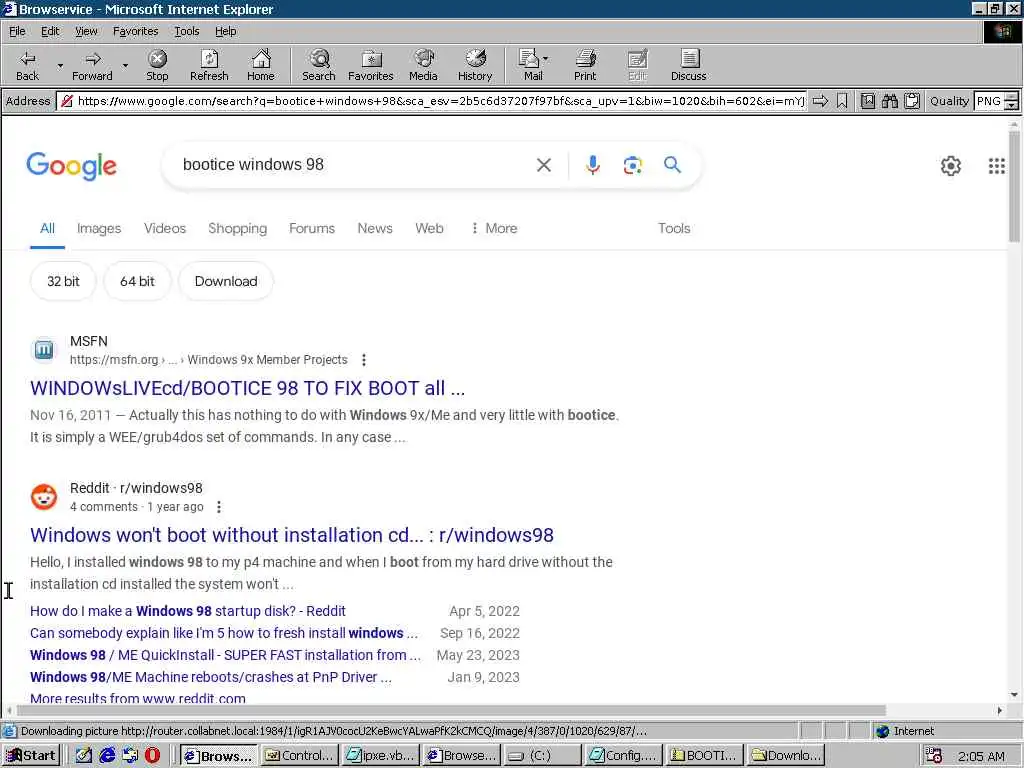
Task: Print the page using toolbar
Action: tap(585, 65)
